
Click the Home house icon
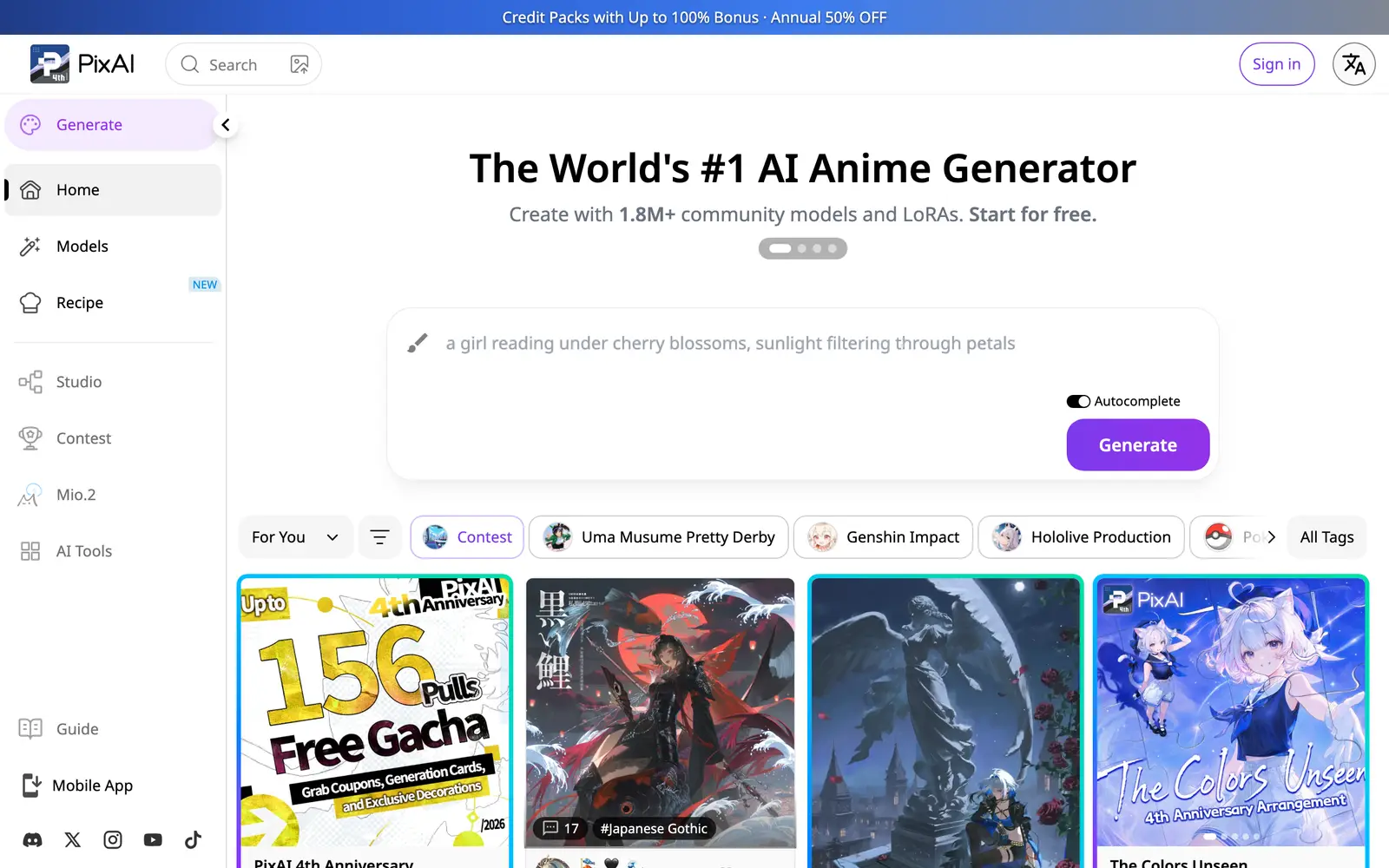pos(30,190)
